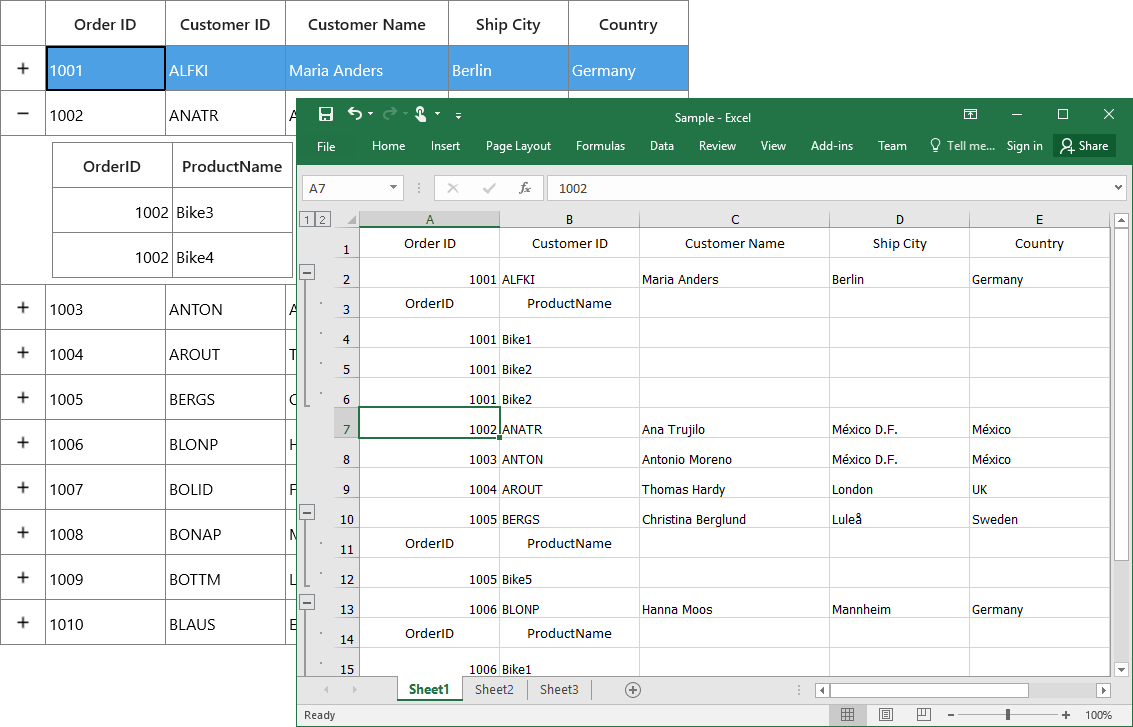The image size is (1133, 727).
Task: Add a new sheet with plus icon
Action: [x=632, y=690]
